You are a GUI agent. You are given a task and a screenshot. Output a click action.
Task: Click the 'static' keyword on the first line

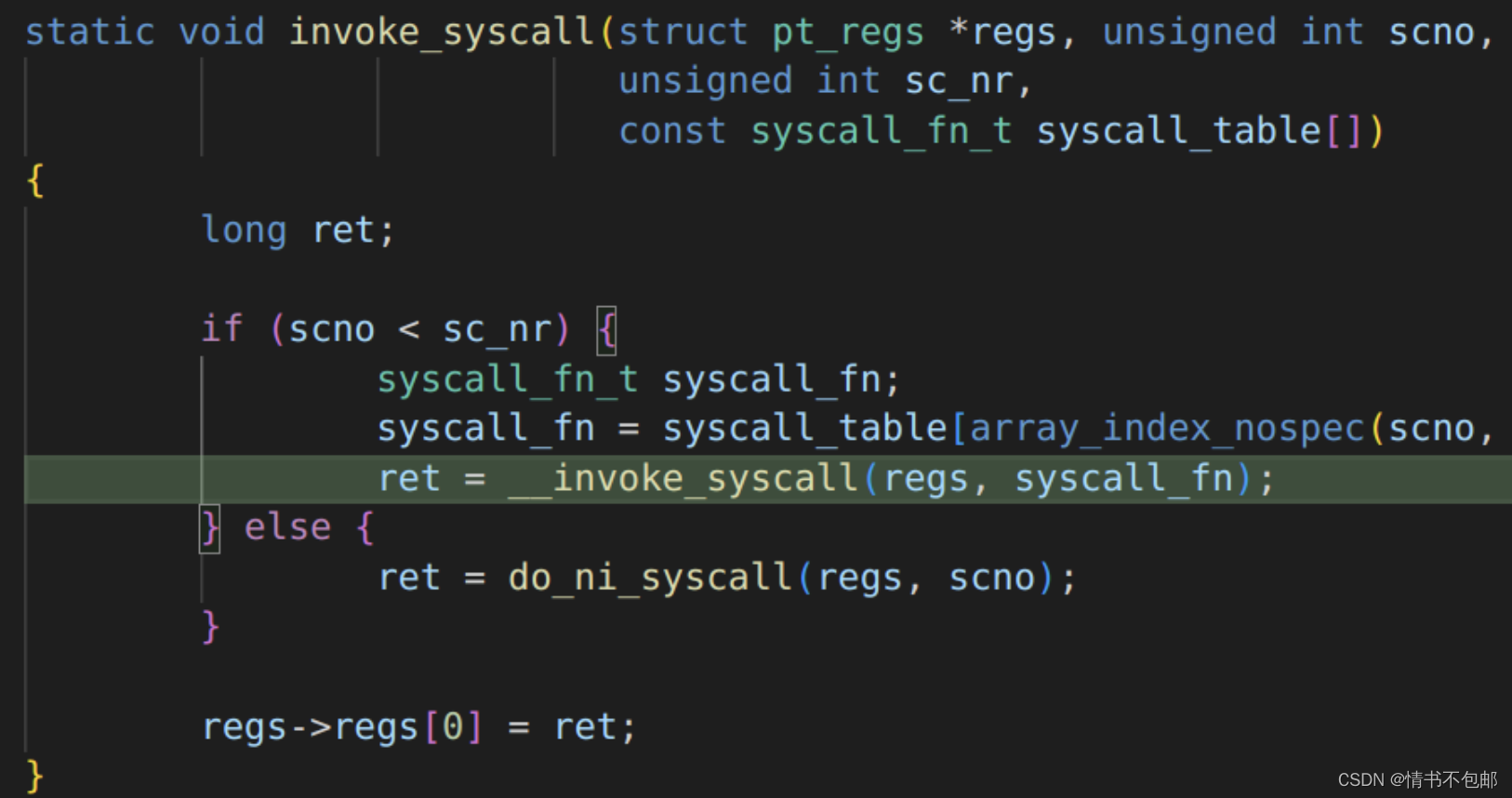click(x=89, y=33)
